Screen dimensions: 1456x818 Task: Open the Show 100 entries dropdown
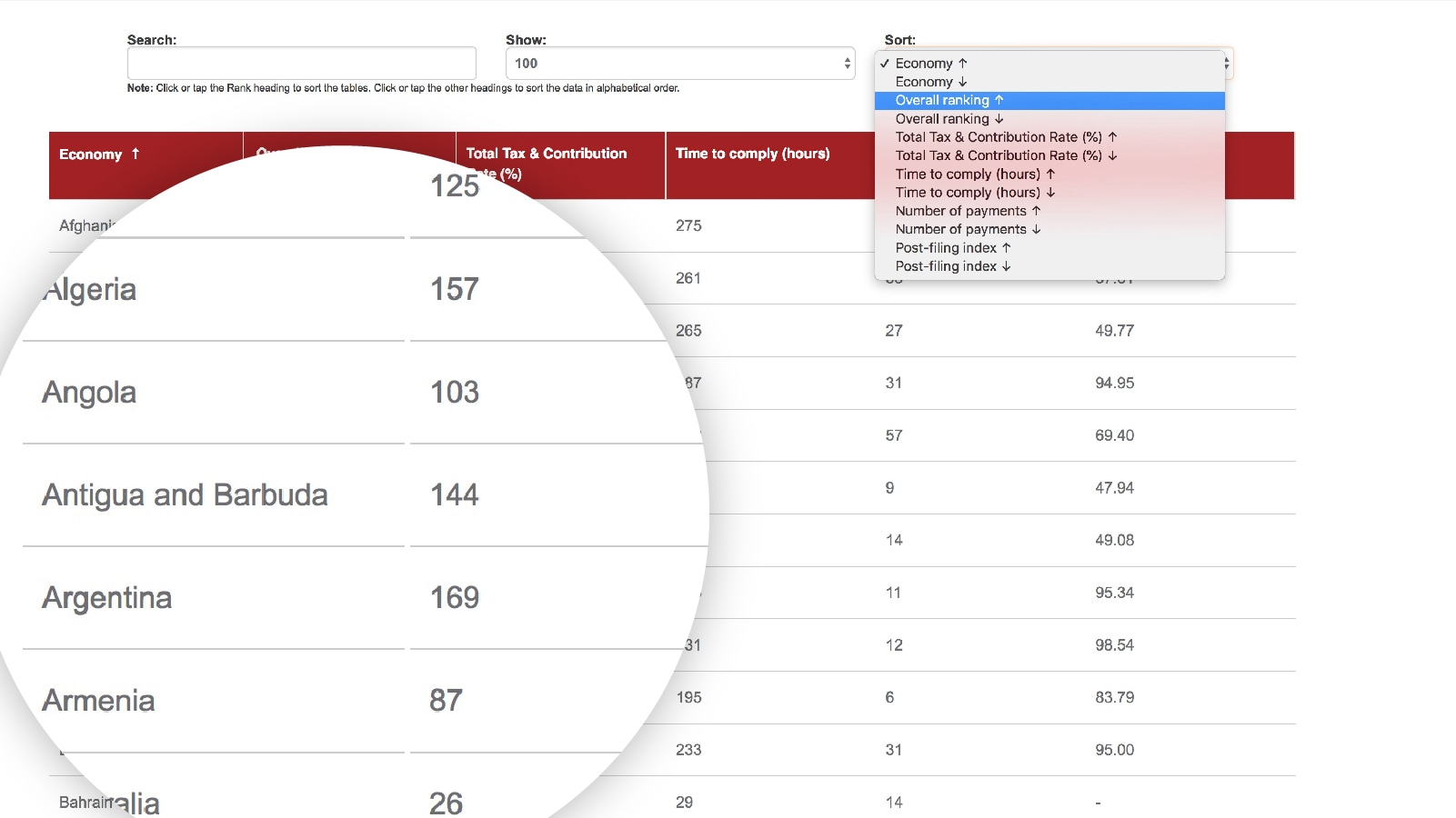pos(679,64)
